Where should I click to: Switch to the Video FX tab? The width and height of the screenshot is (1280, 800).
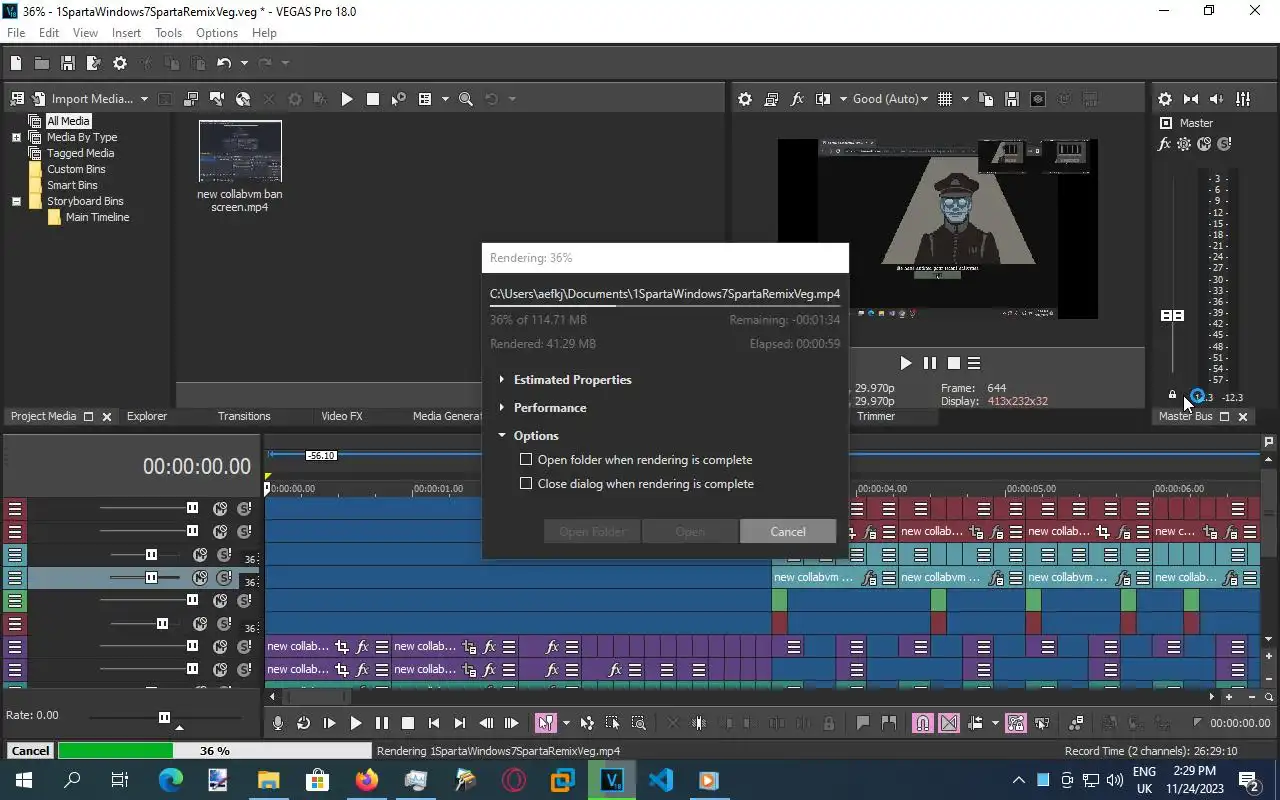342,416
